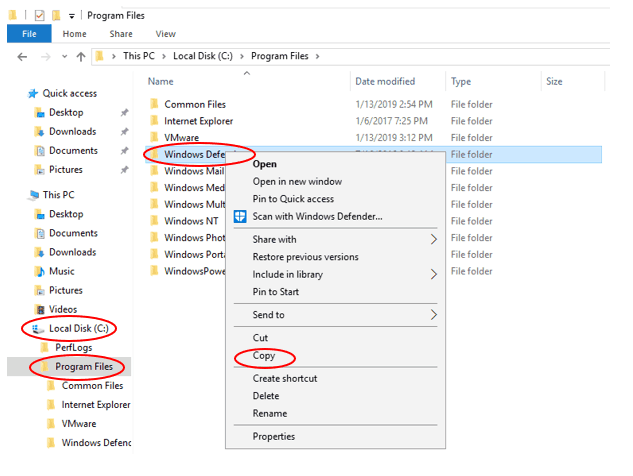Expand the Send to submenu arrow
Image resolution: width=633 pixels, height=476 pixels.
434,315
